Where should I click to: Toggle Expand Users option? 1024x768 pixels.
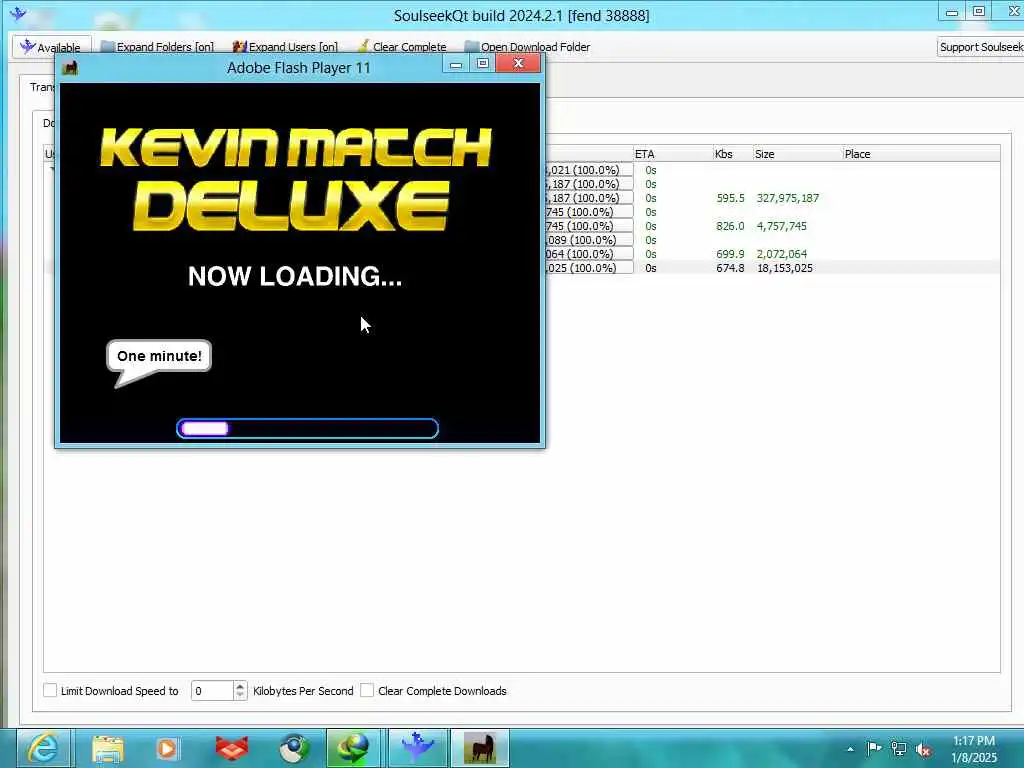[x=285, y=47]
